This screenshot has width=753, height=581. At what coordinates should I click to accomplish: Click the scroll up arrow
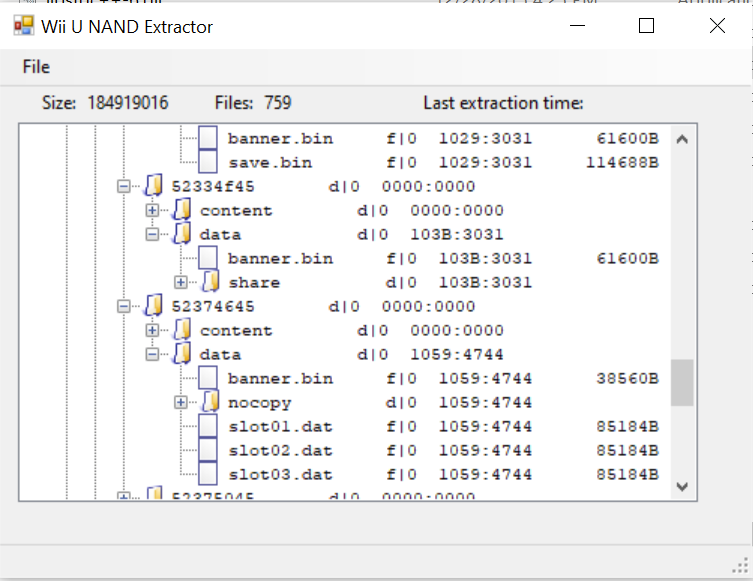pyautogui.click(x=682, y=140)
